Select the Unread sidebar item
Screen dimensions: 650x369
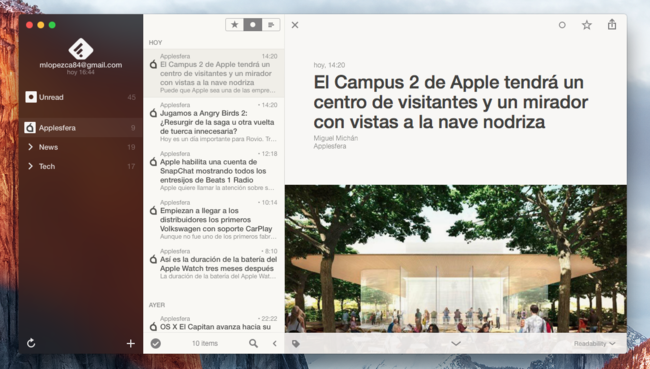point(81,97)
